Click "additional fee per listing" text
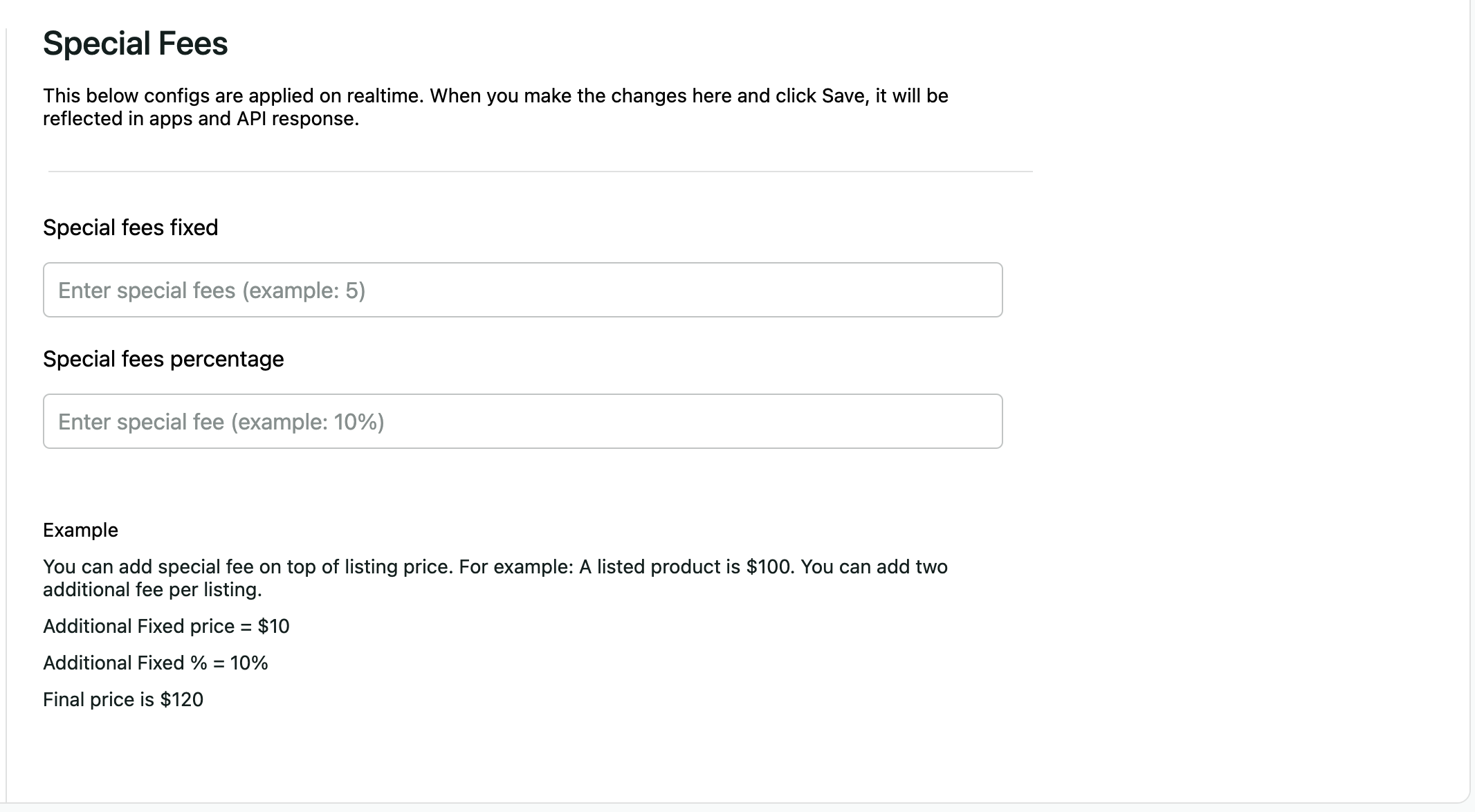This screenshot has height=812, width=1475. pos(151,589)
